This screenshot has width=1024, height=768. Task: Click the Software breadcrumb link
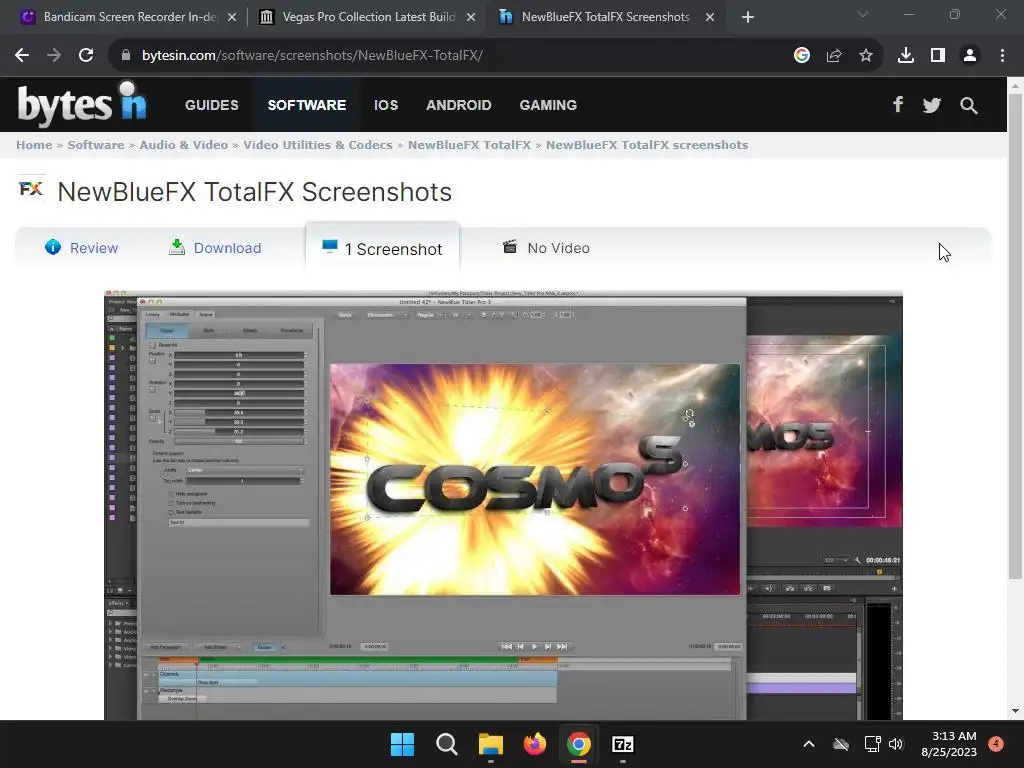[x=95, y=145]
